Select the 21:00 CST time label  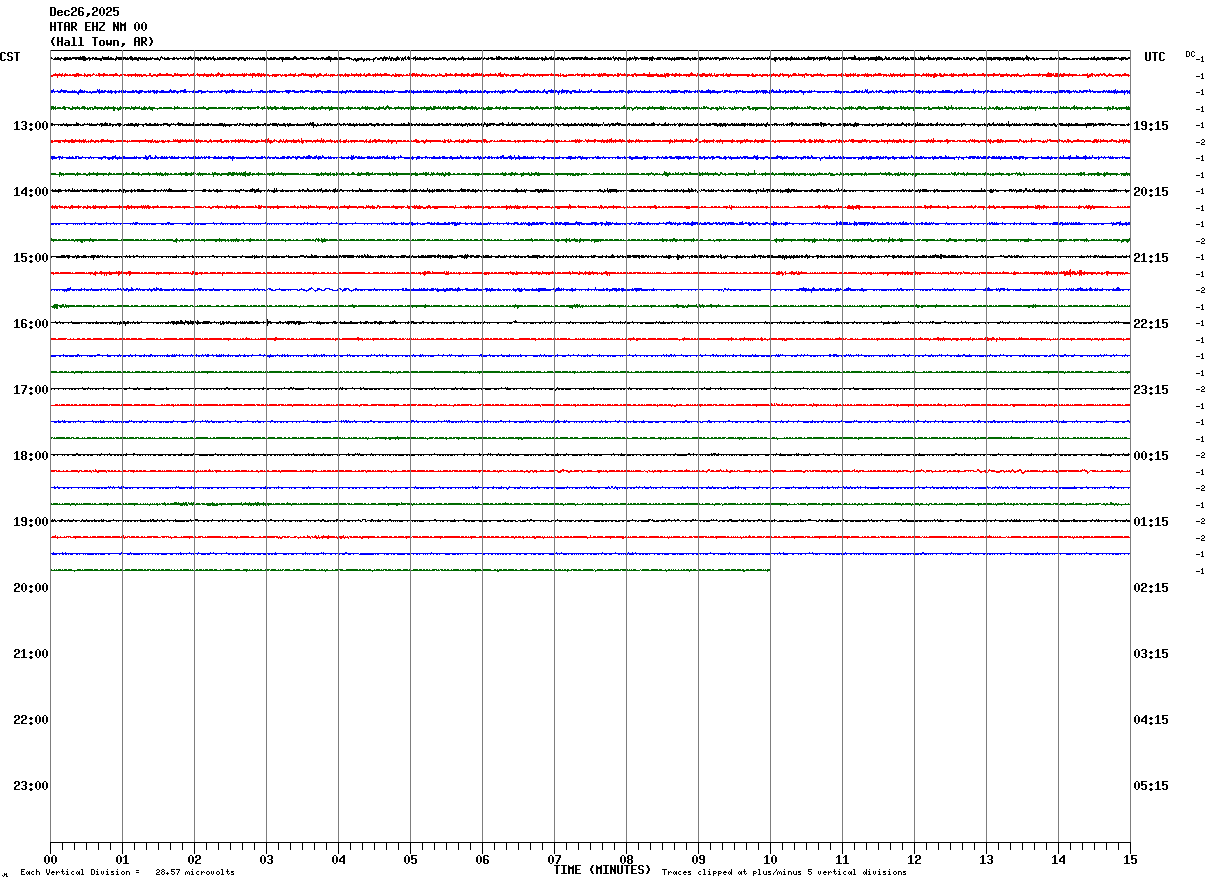30,654
